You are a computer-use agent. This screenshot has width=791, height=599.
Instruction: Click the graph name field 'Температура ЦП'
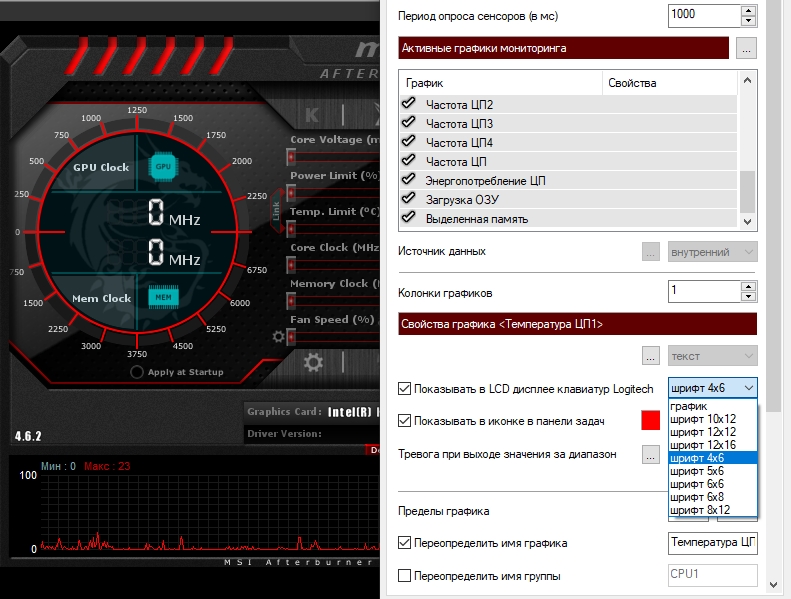point(712,542)
